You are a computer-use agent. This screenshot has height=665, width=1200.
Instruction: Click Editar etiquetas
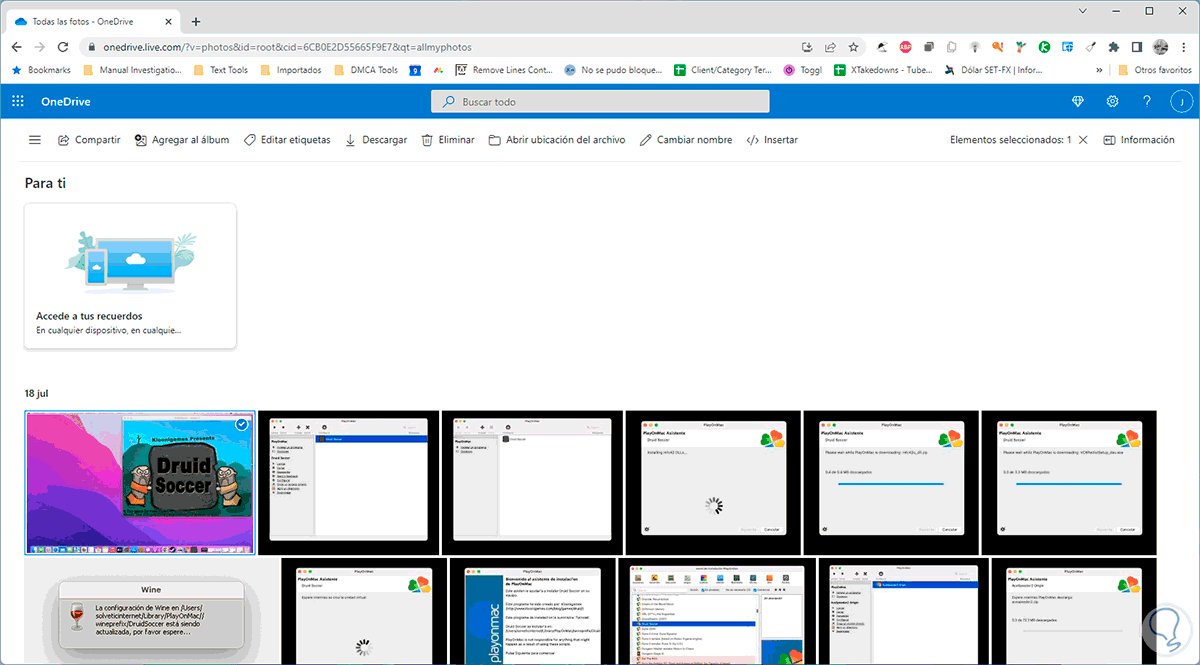[287, 140]
